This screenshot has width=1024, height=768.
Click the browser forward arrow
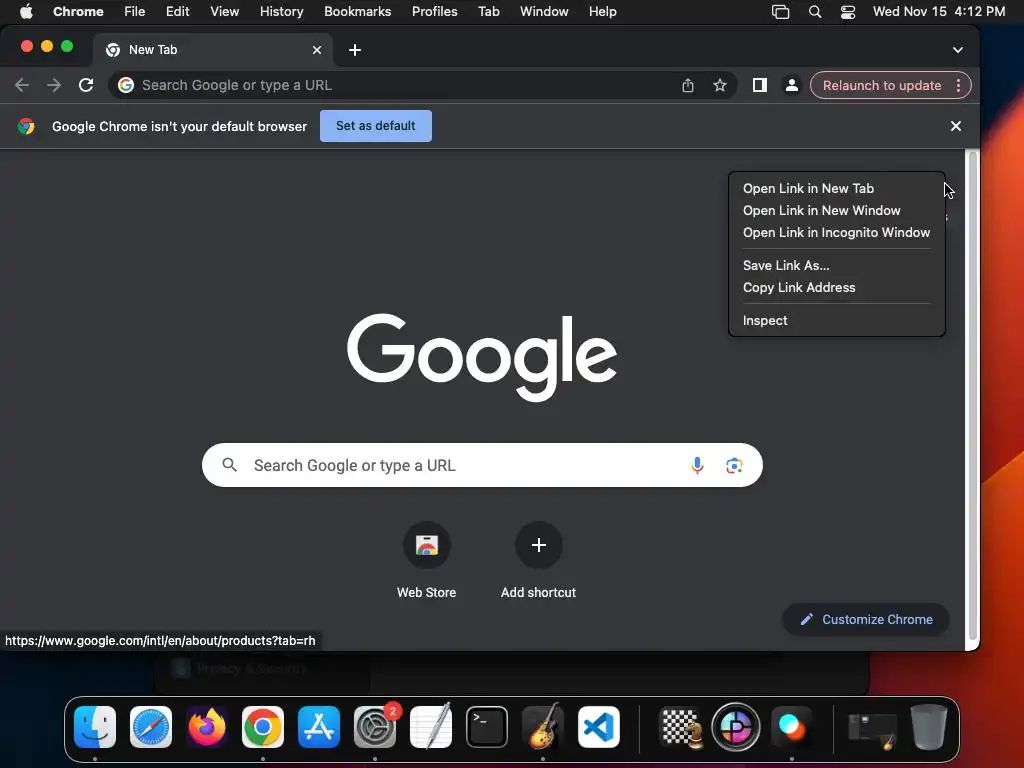pos(54,85)
